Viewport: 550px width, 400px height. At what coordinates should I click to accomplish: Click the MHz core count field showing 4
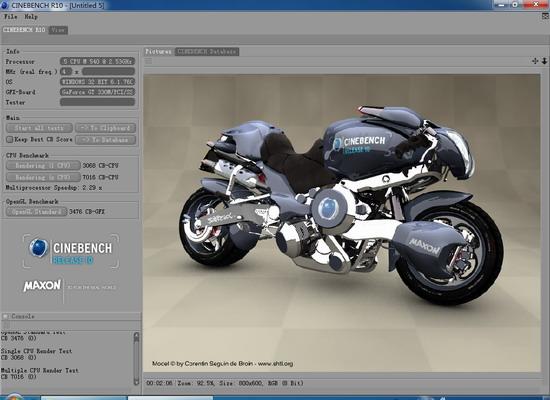pyautogui.click(x=66, y=72)
